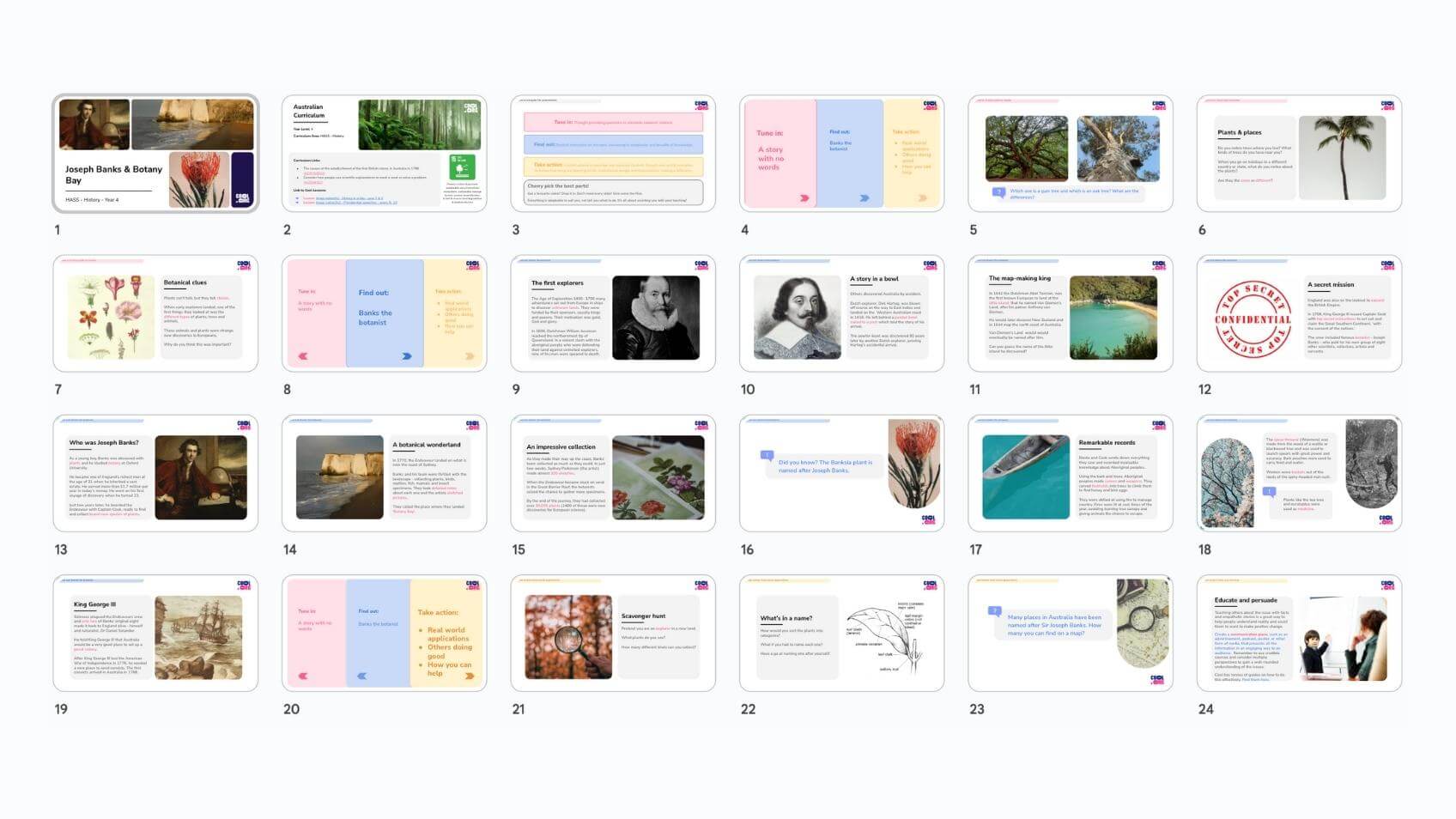Select the King George III slide
This screenshot has height=819, width=1456.
tap(155, 634)
